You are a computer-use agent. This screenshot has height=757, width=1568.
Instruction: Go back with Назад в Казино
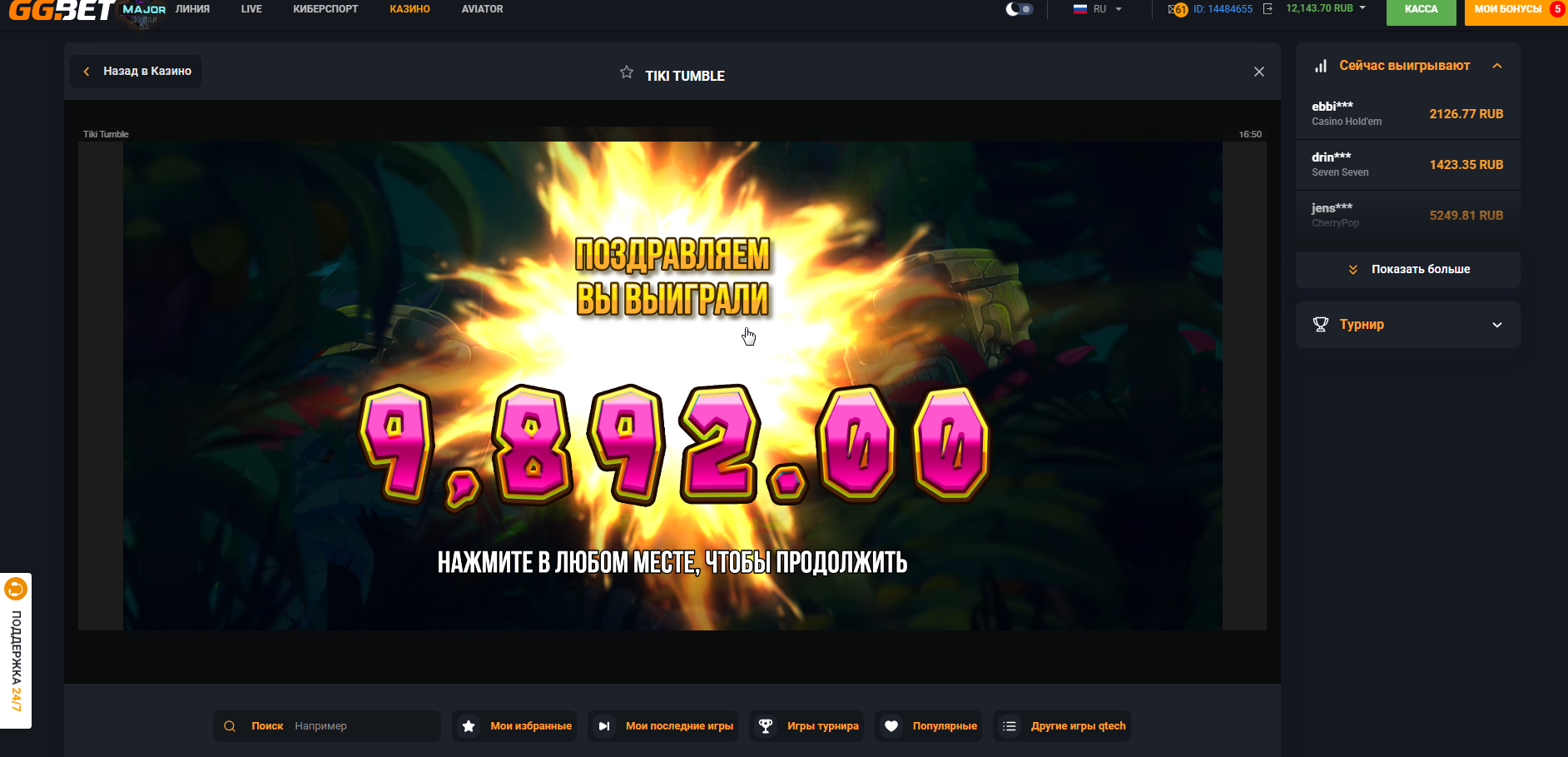(136, 72)
